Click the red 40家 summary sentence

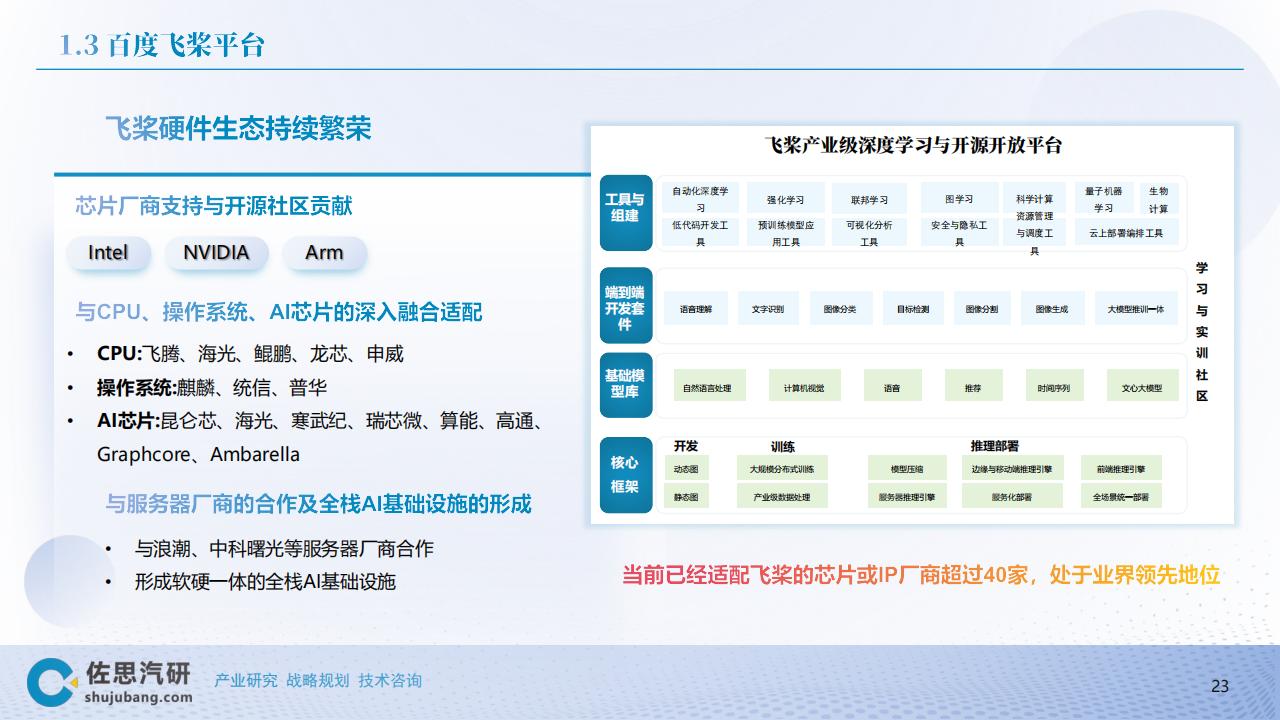coord(921,575)
